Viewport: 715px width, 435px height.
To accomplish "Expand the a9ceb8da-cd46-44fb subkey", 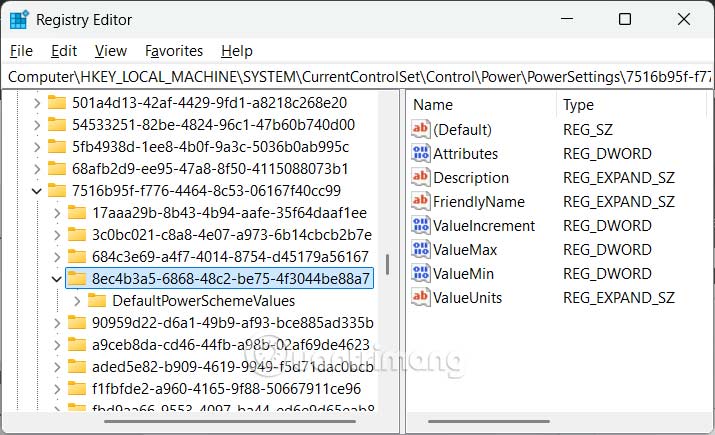I will (x=57, y=345).
